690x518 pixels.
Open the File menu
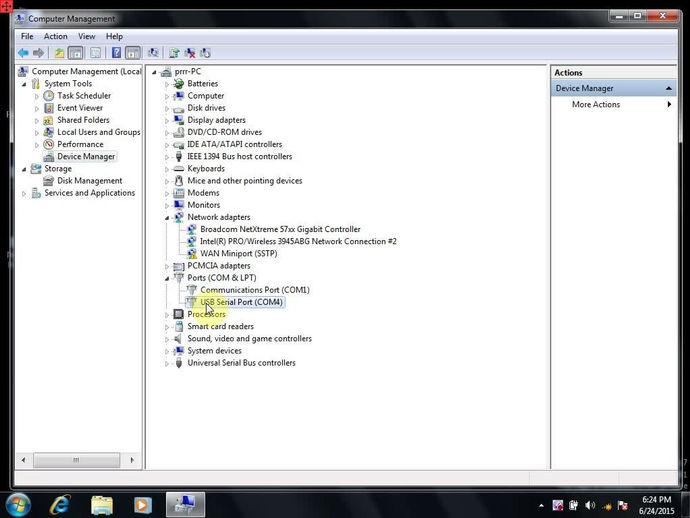(27, 37)
